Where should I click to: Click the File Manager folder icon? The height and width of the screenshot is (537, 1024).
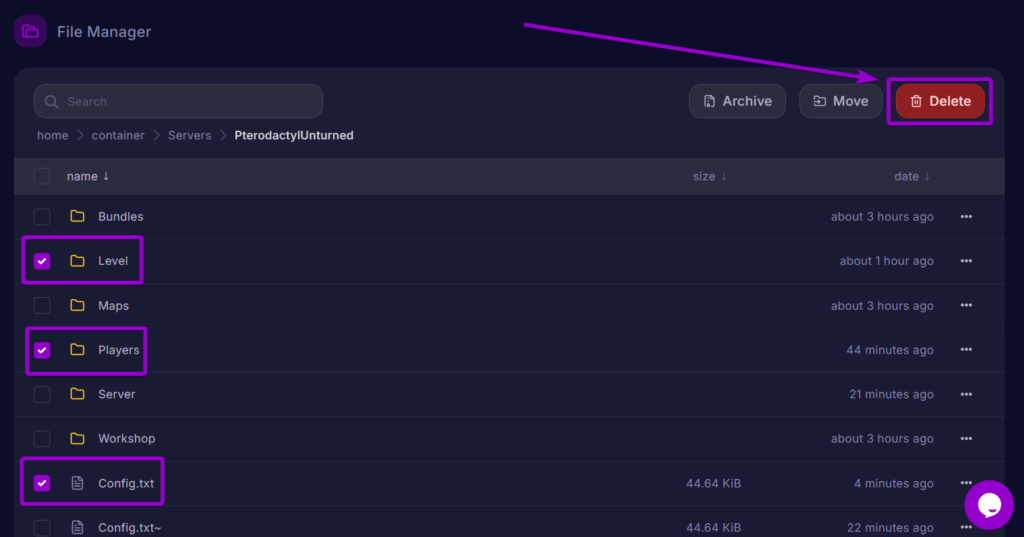(x=30, y=31)
